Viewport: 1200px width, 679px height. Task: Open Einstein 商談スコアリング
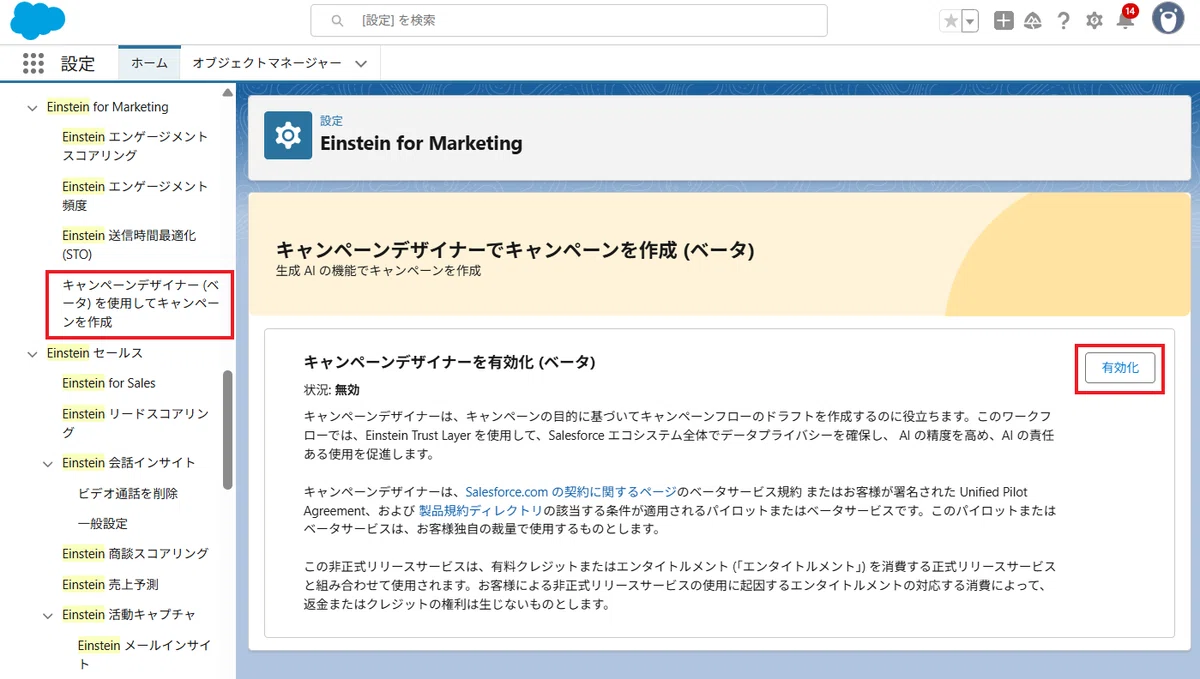135,554
